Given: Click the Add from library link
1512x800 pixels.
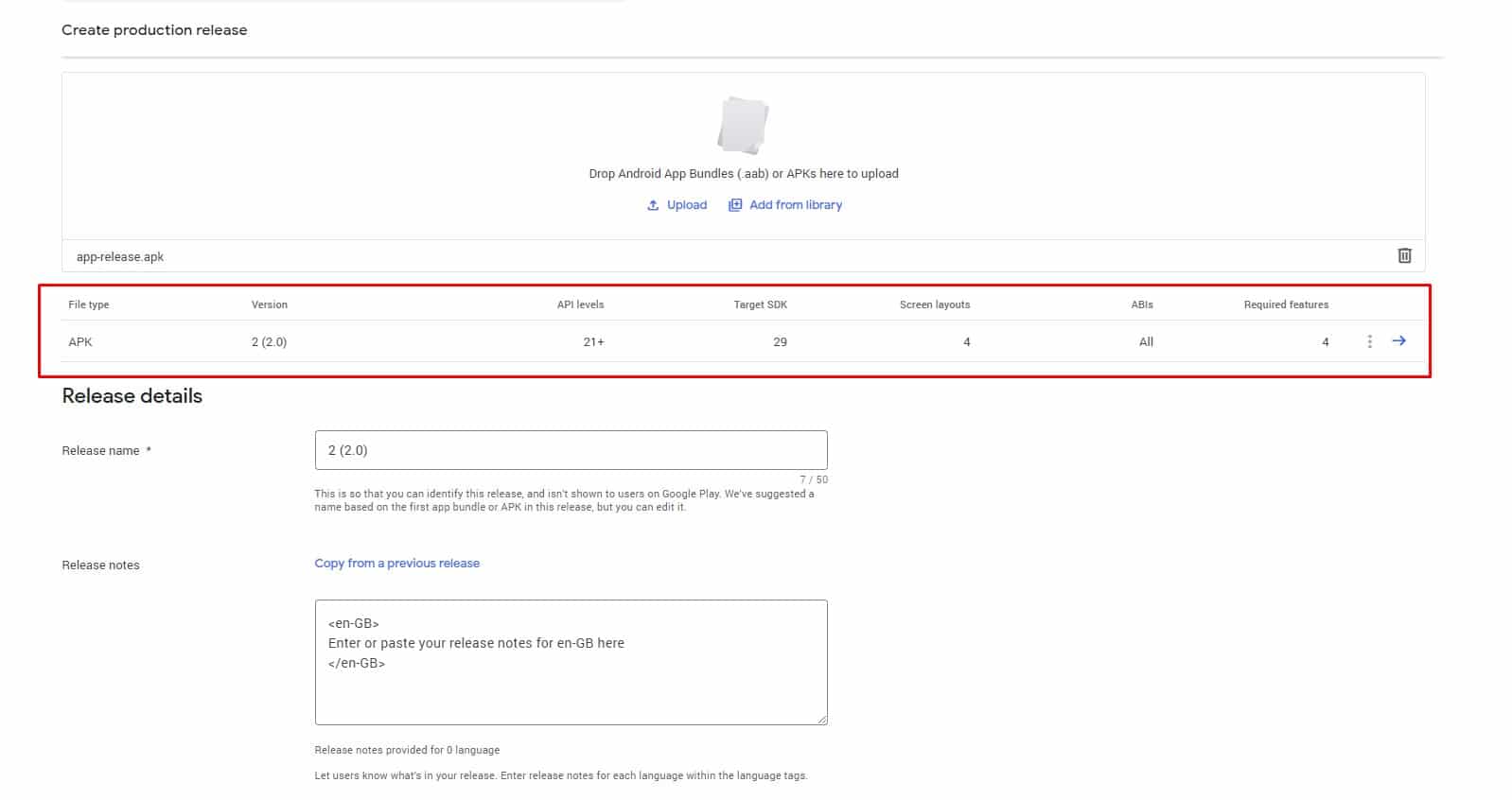Looking at the screenshot, I should pyautogui.click(x=795, y=205).
